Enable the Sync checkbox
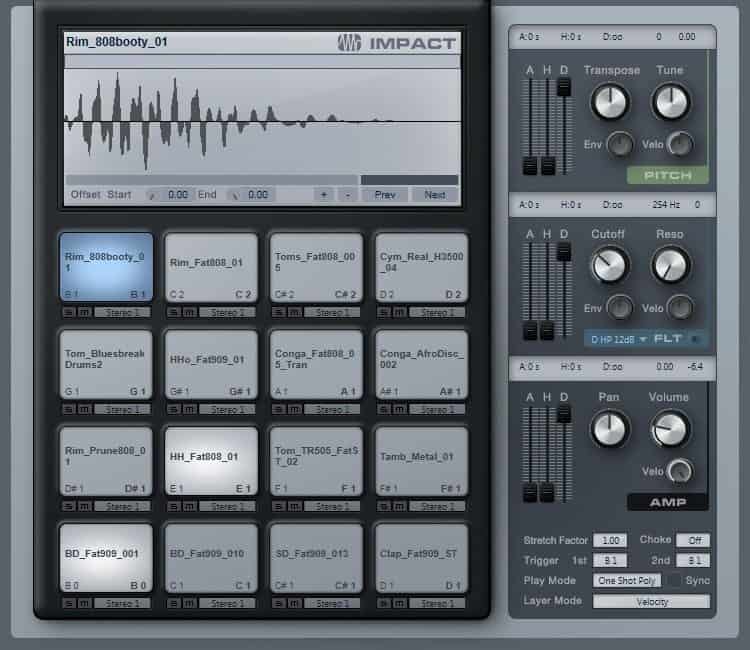 tap(676, 581)
